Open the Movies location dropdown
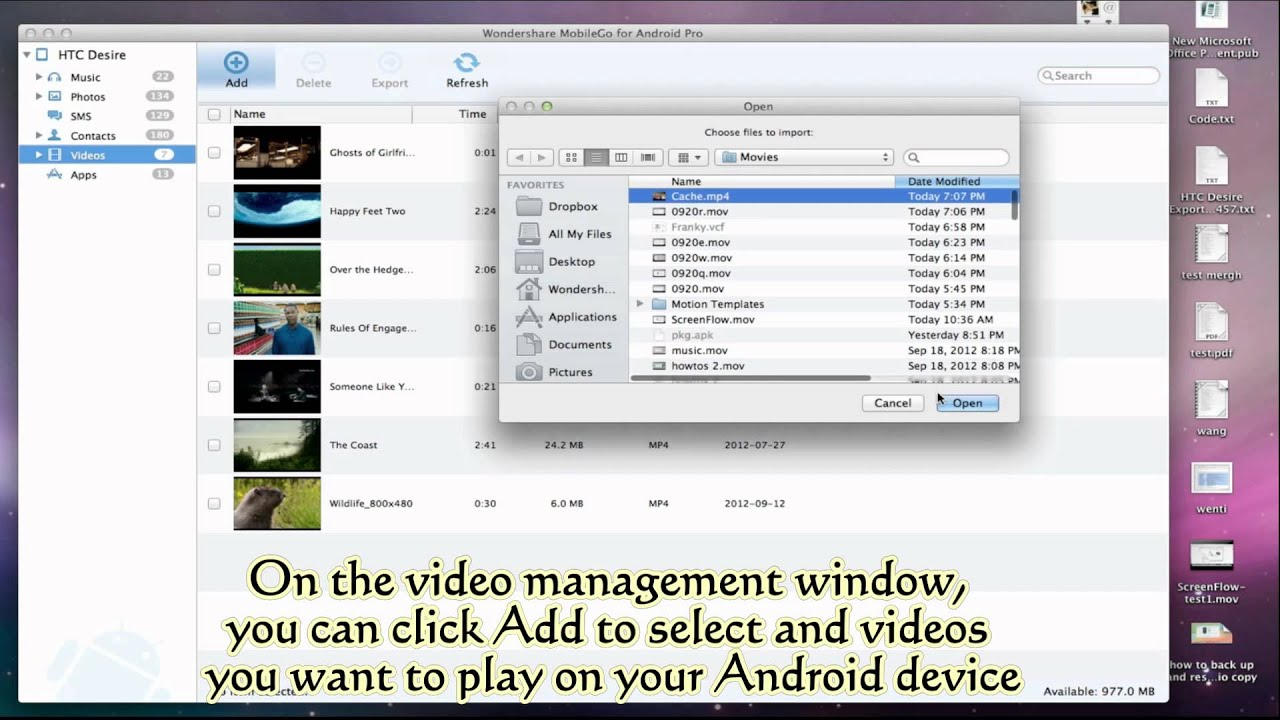Viewport: 1280px width, 720px height. pos(804,157)
